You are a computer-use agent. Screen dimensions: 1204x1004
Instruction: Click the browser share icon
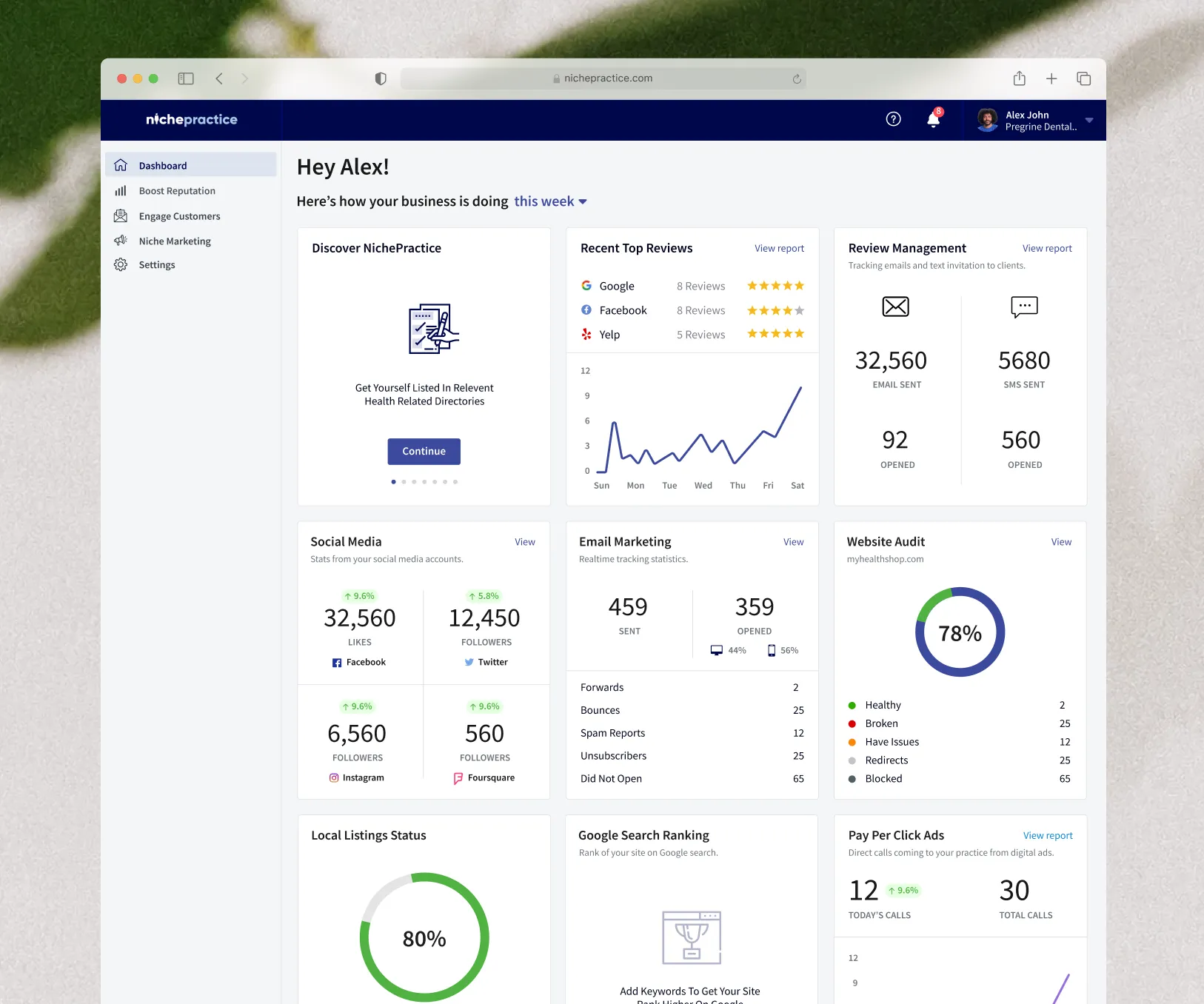click(x=1020, y=78)
